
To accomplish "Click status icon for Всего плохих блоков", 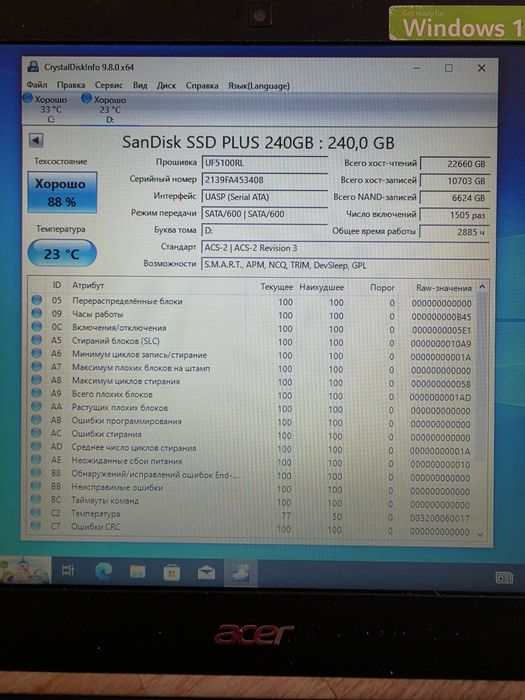I will click(37, 393).
